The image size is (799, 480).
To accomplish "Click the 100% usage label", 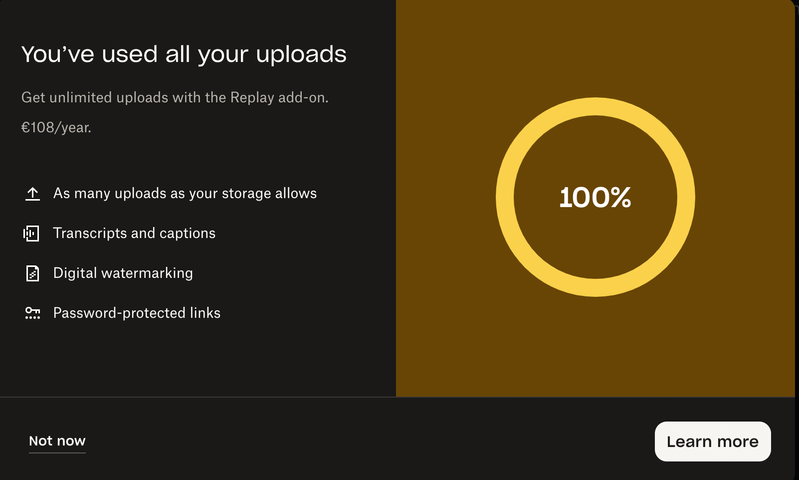I will click(x=595, y=198).
